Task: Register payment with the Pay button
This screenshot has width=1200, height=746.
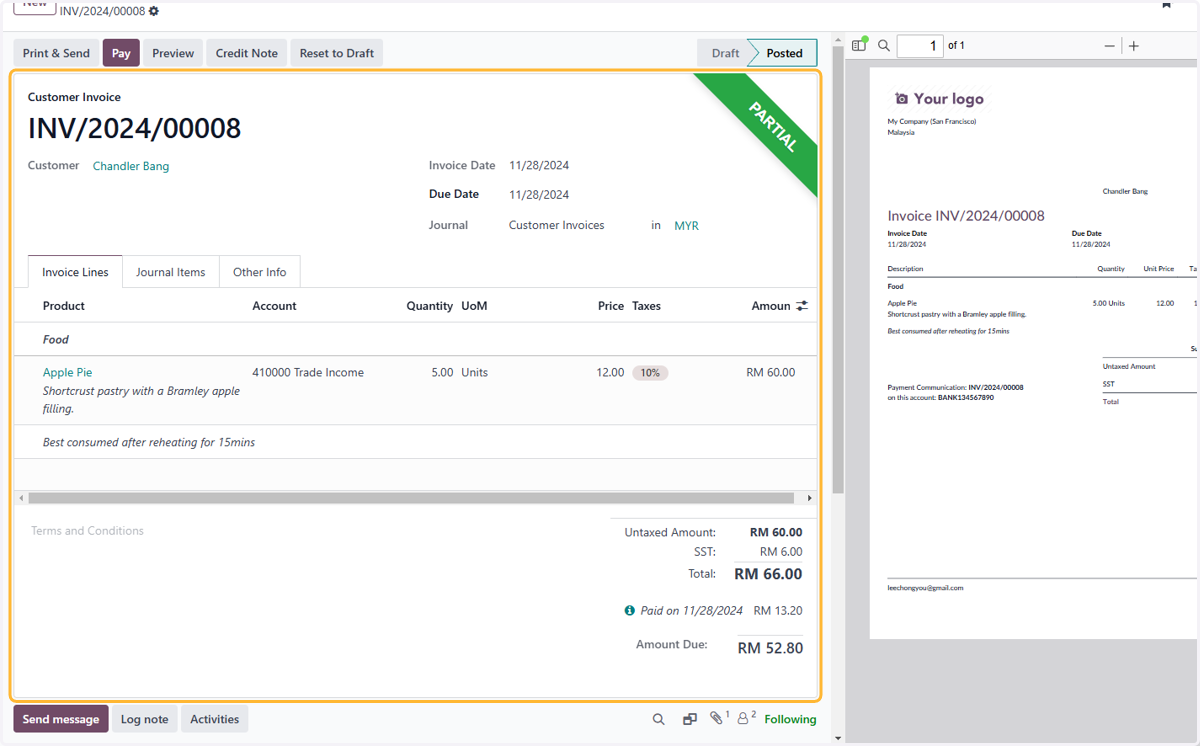Action: click(x=121, y=53)
